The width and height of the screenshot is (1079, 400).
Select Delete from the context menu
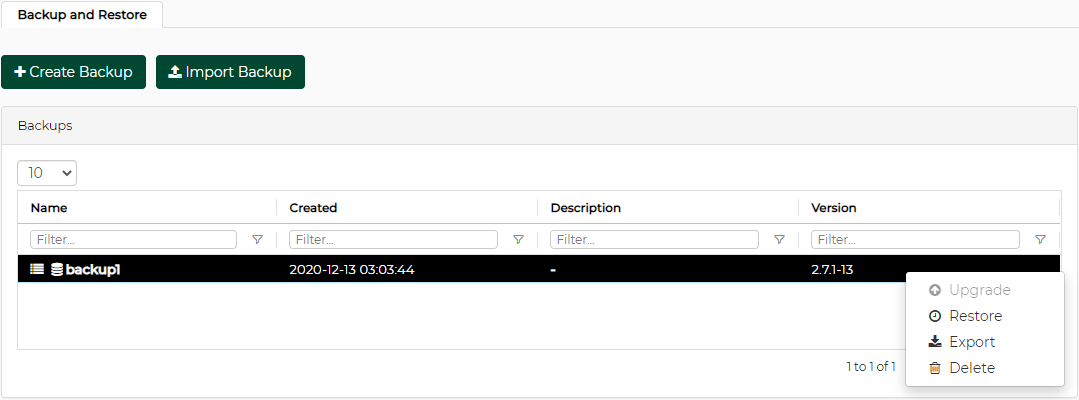point(971,368)
